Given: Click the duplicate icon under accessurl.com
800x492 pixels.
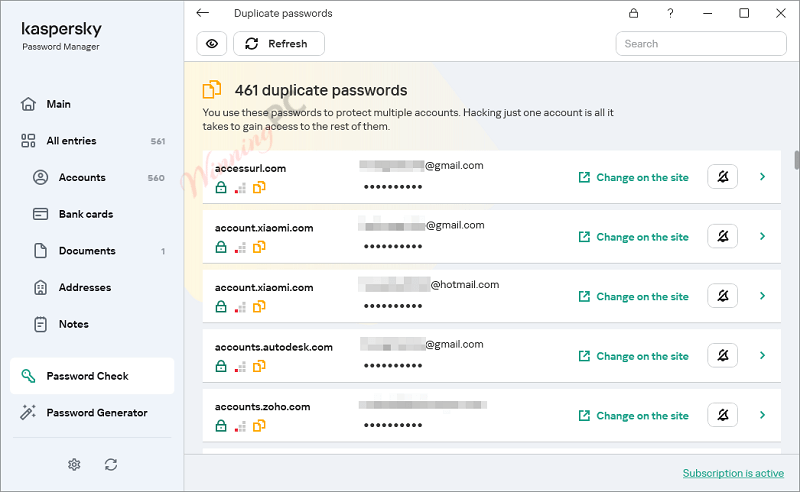Looking at the screenshot, I should click(x=259, y=188).
